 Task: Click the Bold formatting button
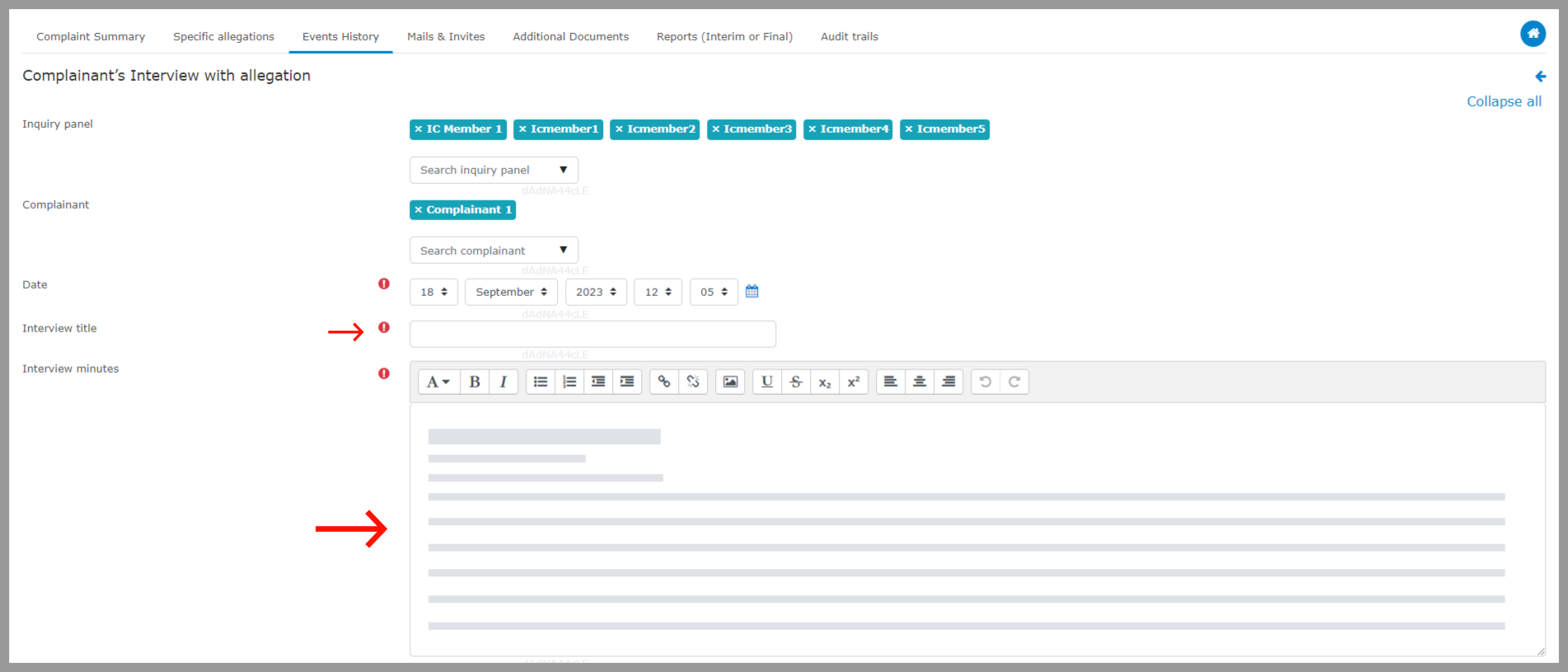click(475, 382)
